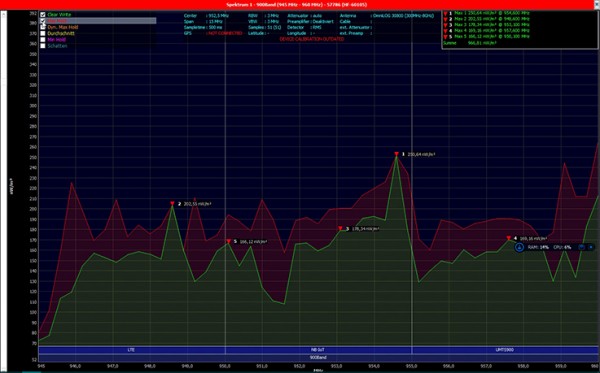Uncheck the Clear Write trace checkbox

pyautogui.click(x=43, y=15)
